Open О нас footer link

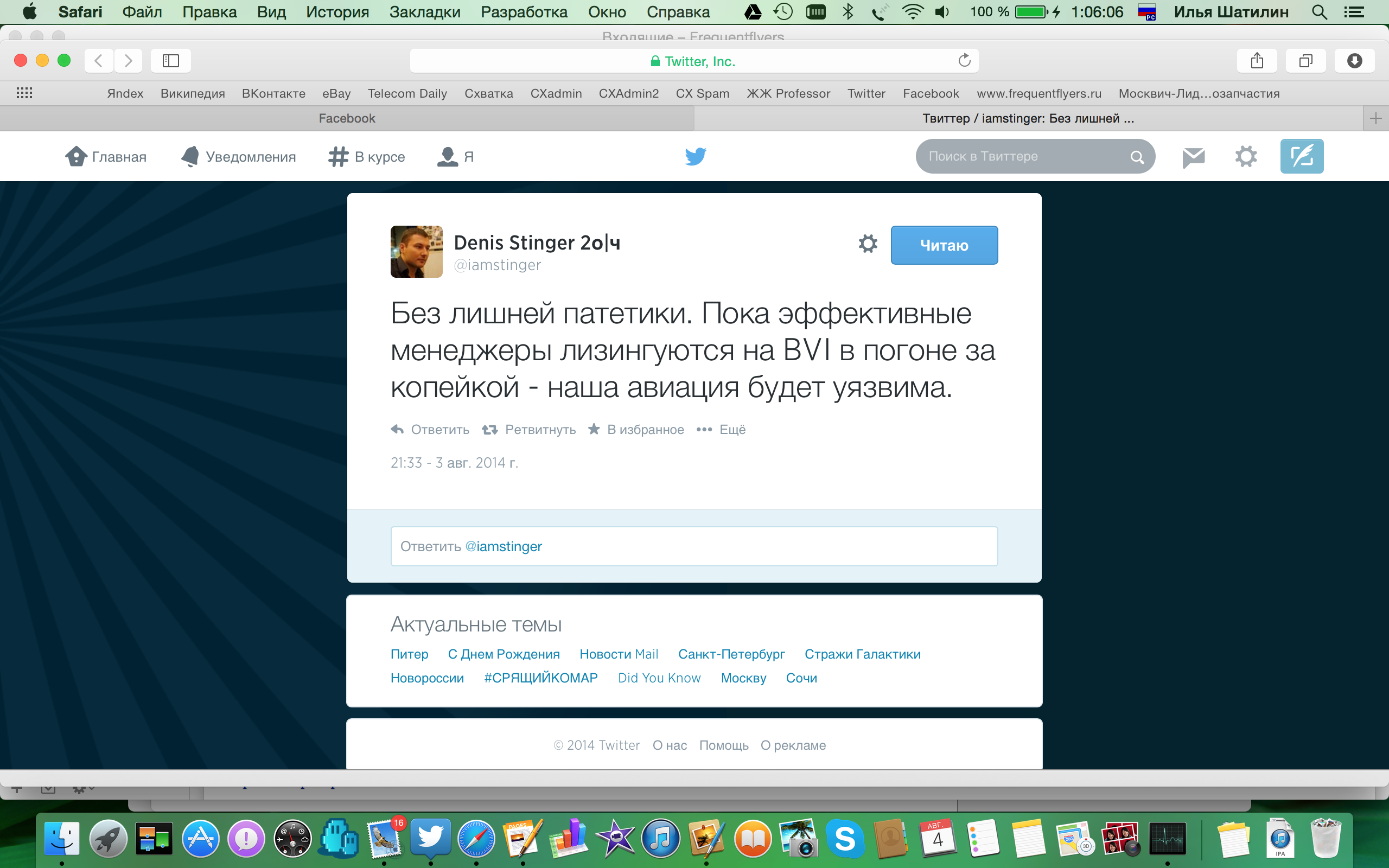coord(670,745)
